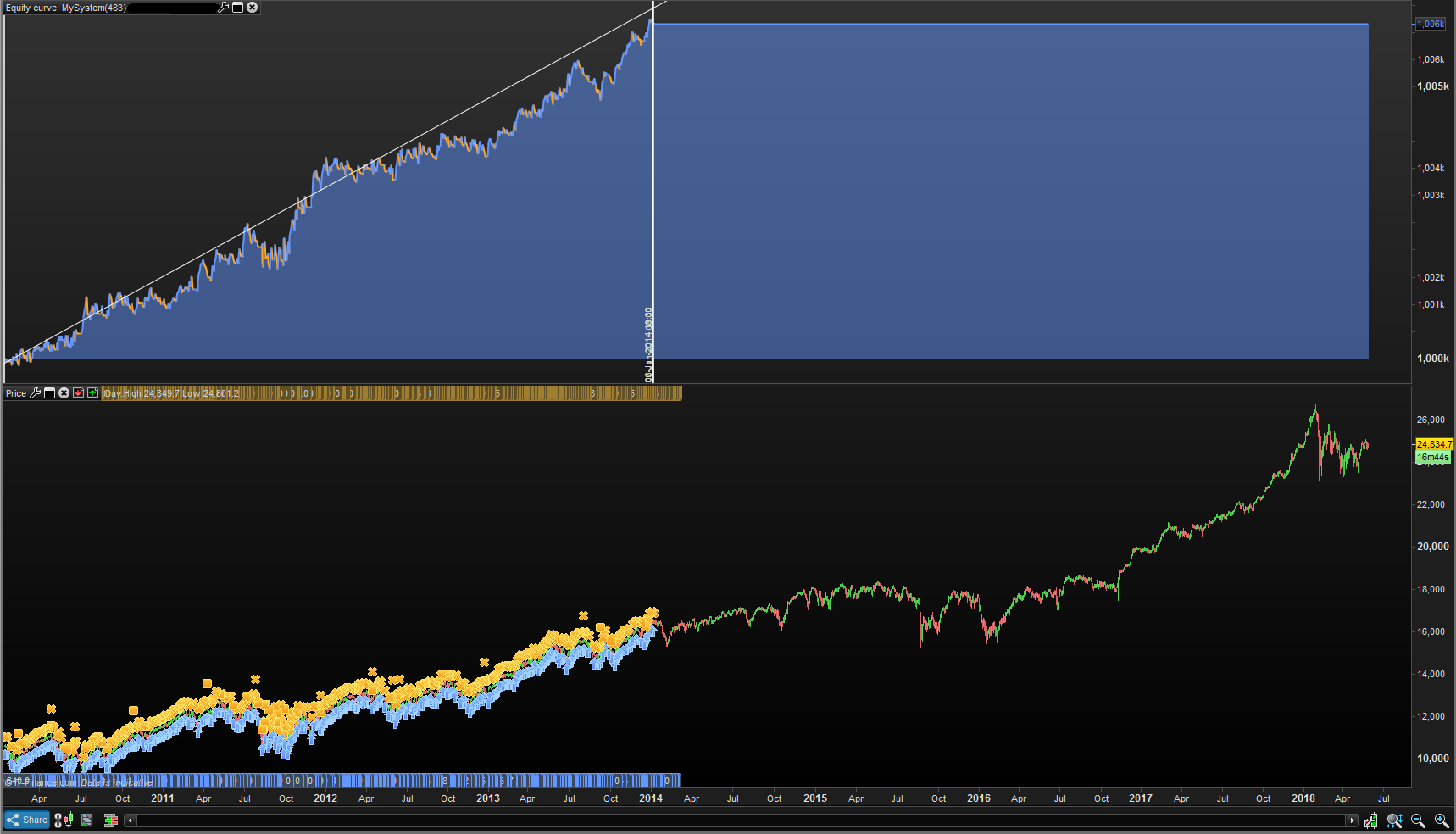Click the red-green bars icon in bottom toolbar
This screenshot has height=834, width=1456.
point(110,820)
